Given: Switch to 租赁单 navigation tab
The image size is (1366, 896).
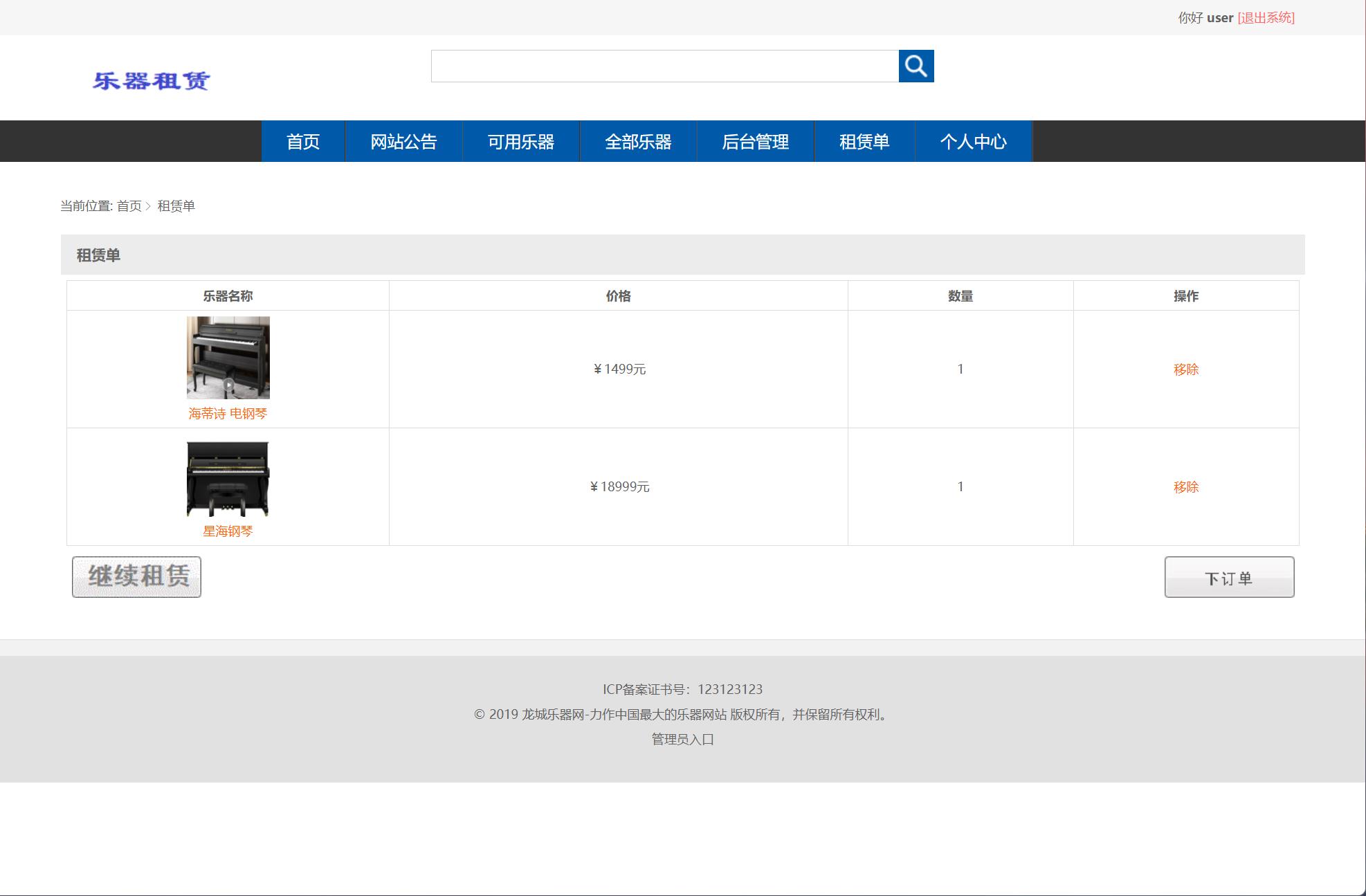Looking at the screenshot, I should point(864,142).
